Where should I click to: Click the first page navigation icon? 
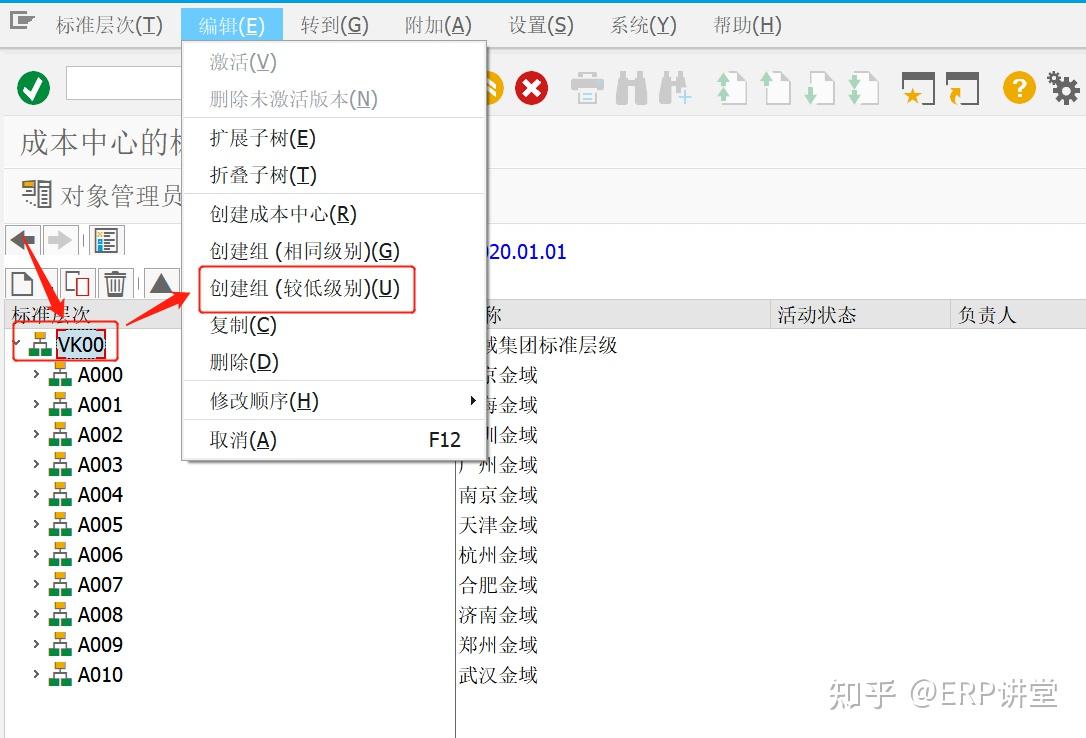tap(731, 89)
